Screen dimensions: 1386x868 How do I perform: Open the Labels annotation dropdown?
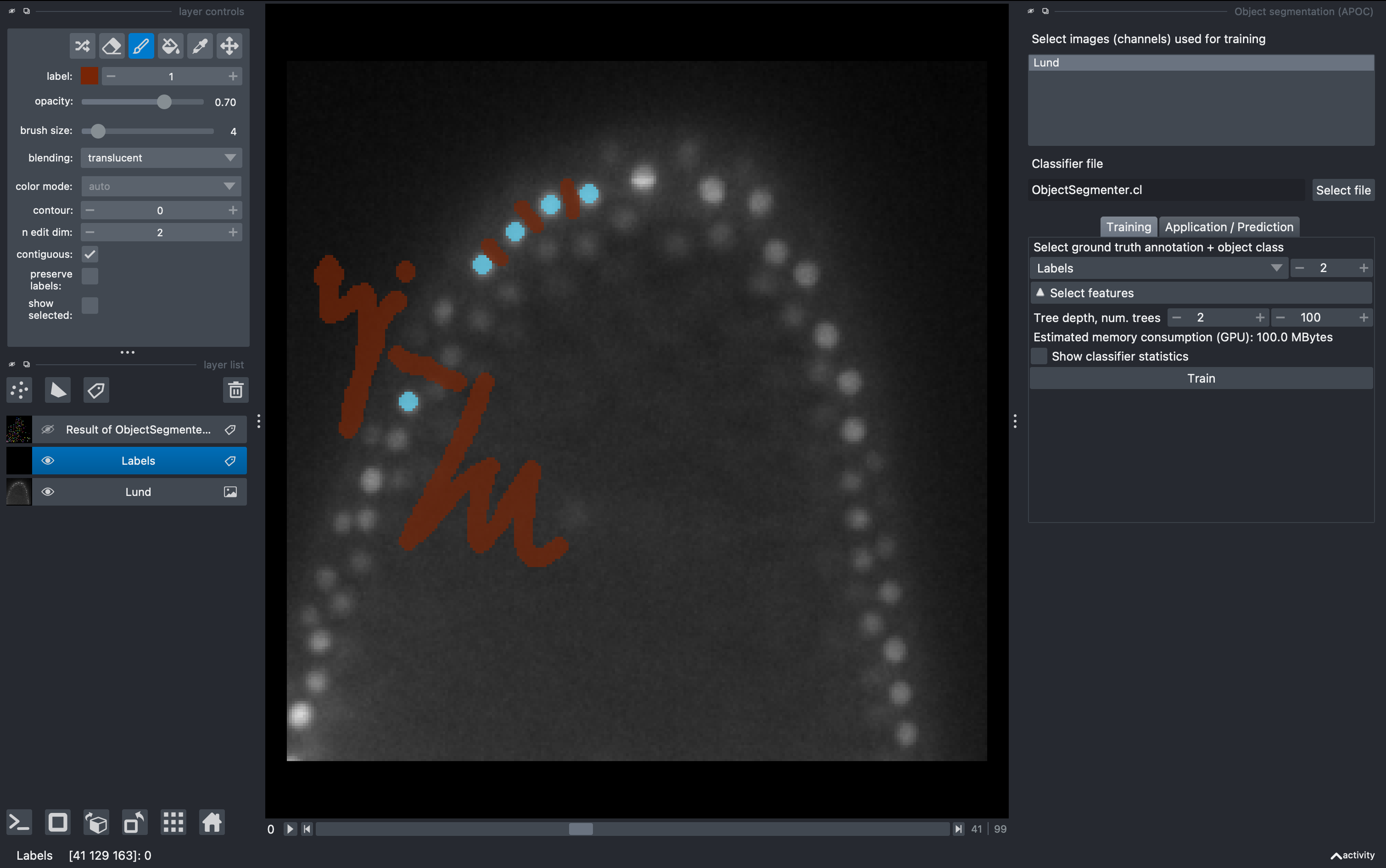(1159, 268)
